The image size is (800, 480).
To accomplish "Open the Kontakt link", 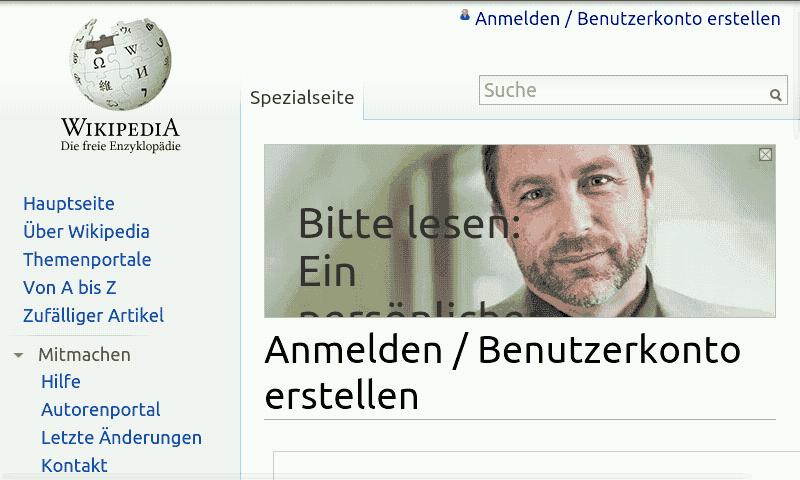I will [x=74, y=466].
